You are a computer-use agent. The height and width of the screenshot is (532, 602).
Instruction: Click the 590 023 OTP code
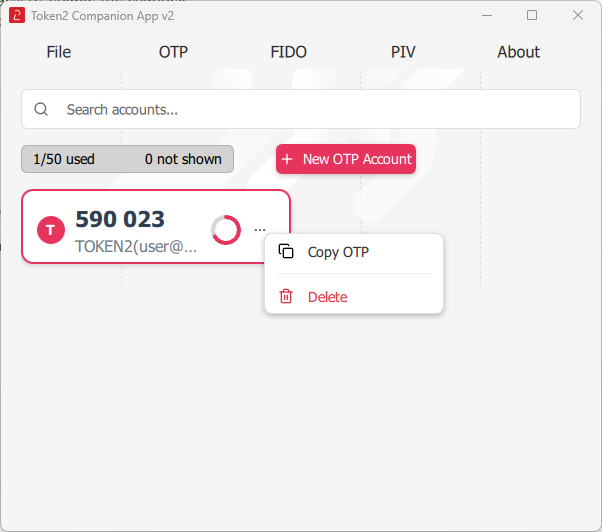(120, 219)
